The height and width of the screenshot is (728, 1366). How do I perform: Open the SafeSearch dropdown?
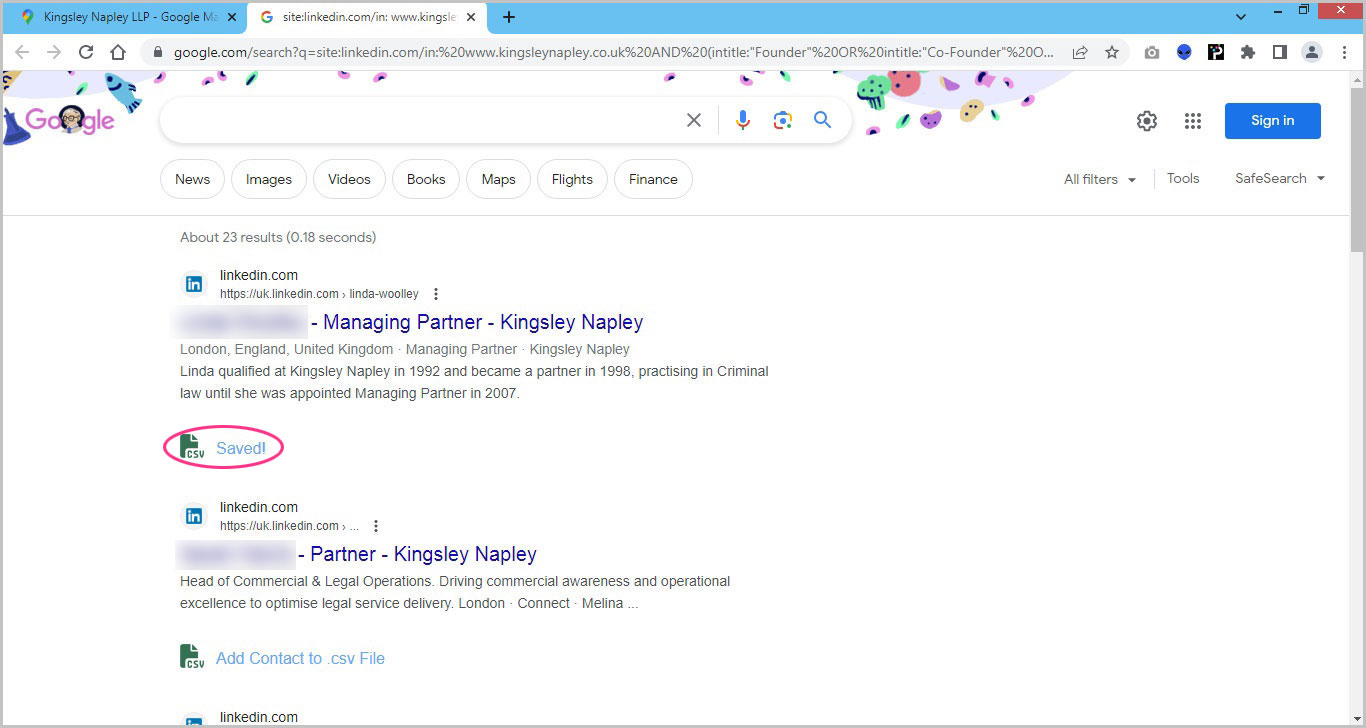pyautogui.click(x=1279, y=178)
